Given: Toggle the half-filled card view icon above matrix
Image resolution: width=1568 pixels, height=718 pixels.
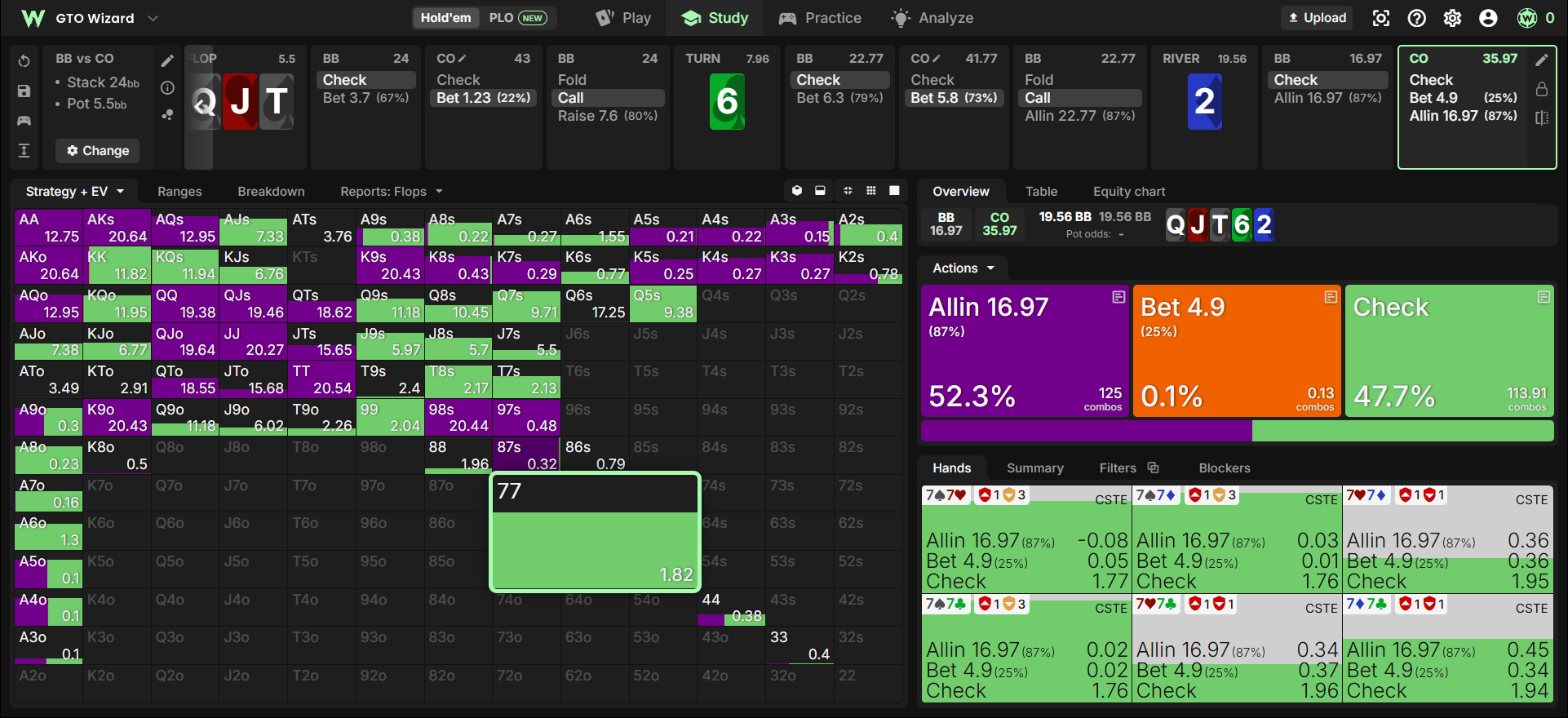Looking at the screenshot, I should pyautogui.click(x=820, y=191).
